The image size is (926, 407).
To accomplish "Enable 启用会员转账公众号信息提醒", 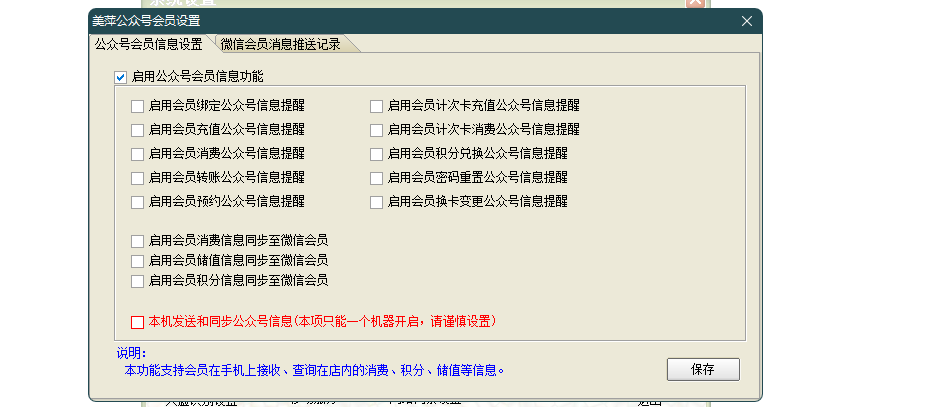I will [x=137, y=178].
